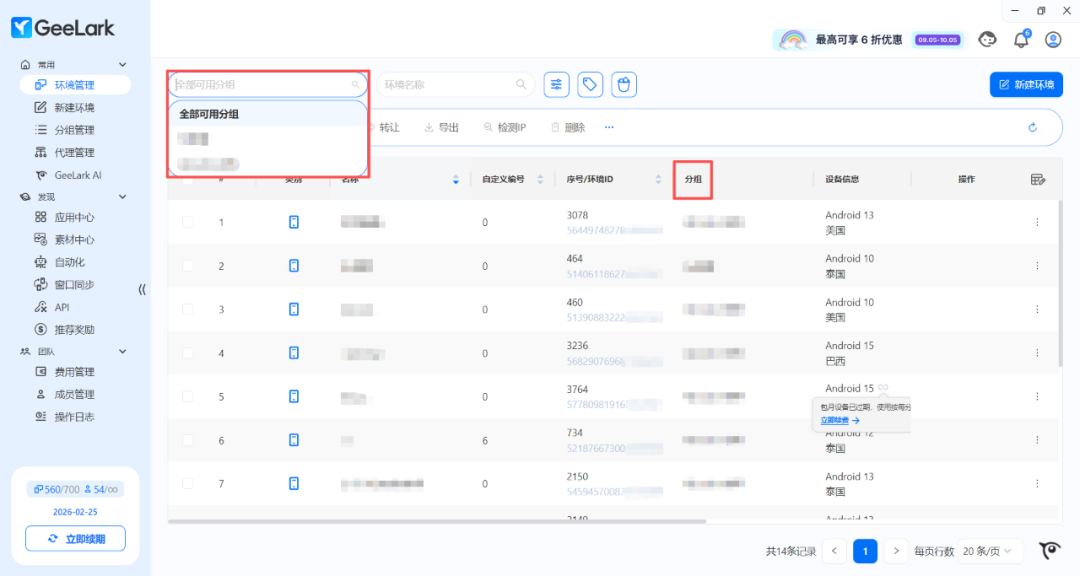Select checkbox for row 6
Viewport: 1080px width, 576px height.
[187, 440]
